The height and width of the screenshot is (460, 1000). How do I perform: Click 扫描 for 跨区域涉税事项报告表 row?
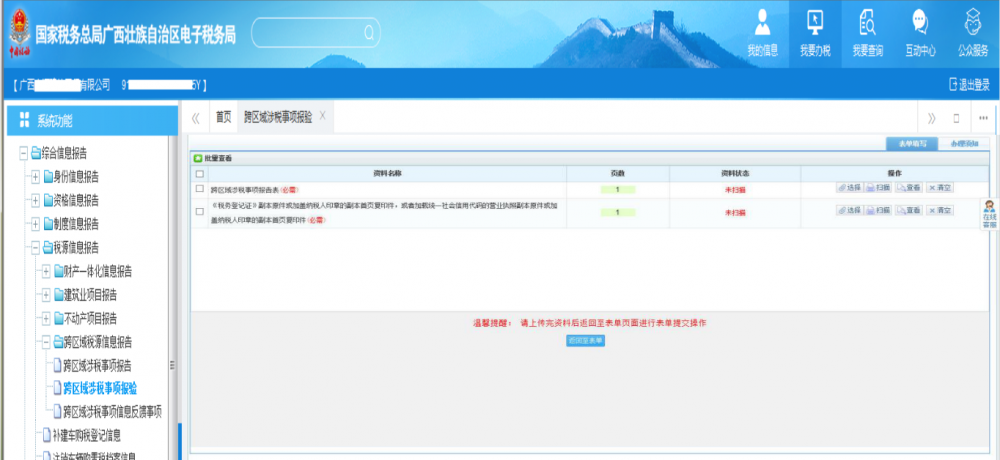(x=878, y=188)
